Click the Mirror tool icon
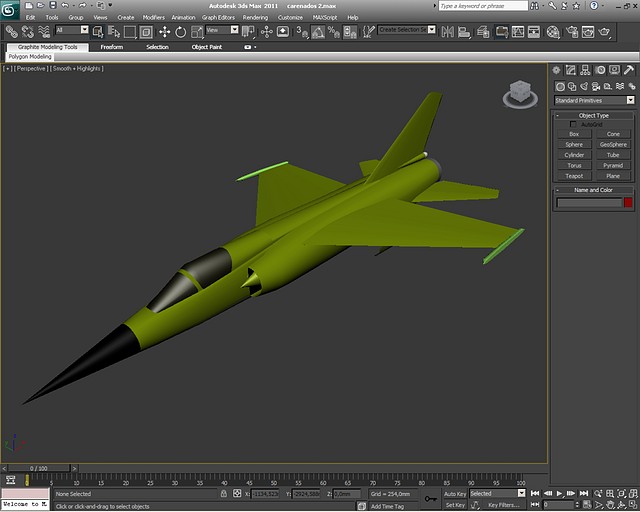Screen dimensions: 640x512 [x=448, y=32]
